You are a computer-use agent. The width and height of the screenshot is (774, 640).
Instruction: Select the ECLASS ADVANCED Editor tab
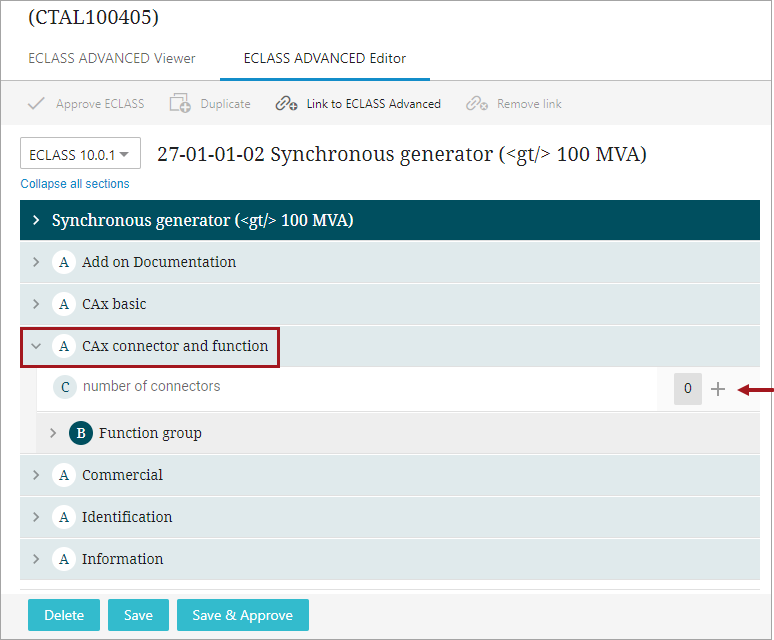click(325, 58)
